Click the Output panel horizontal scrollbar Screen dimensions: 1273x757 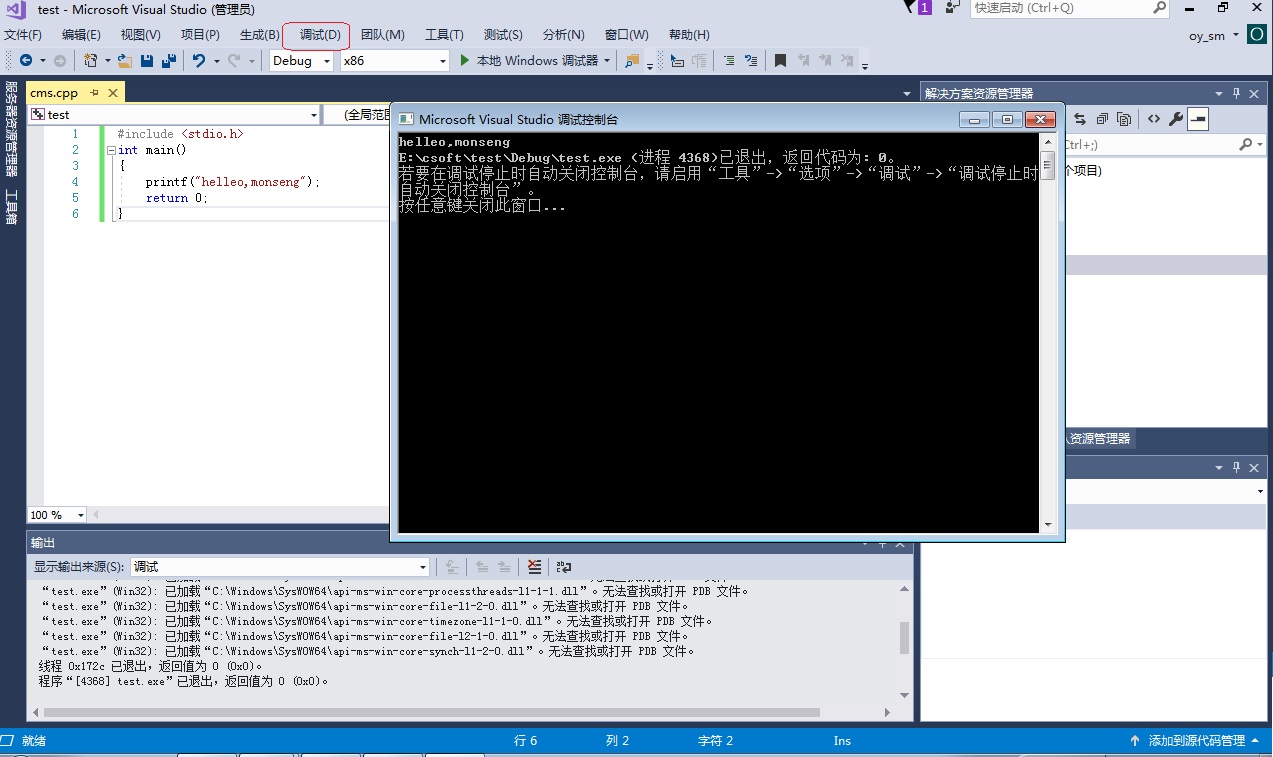tap(430, 712)
